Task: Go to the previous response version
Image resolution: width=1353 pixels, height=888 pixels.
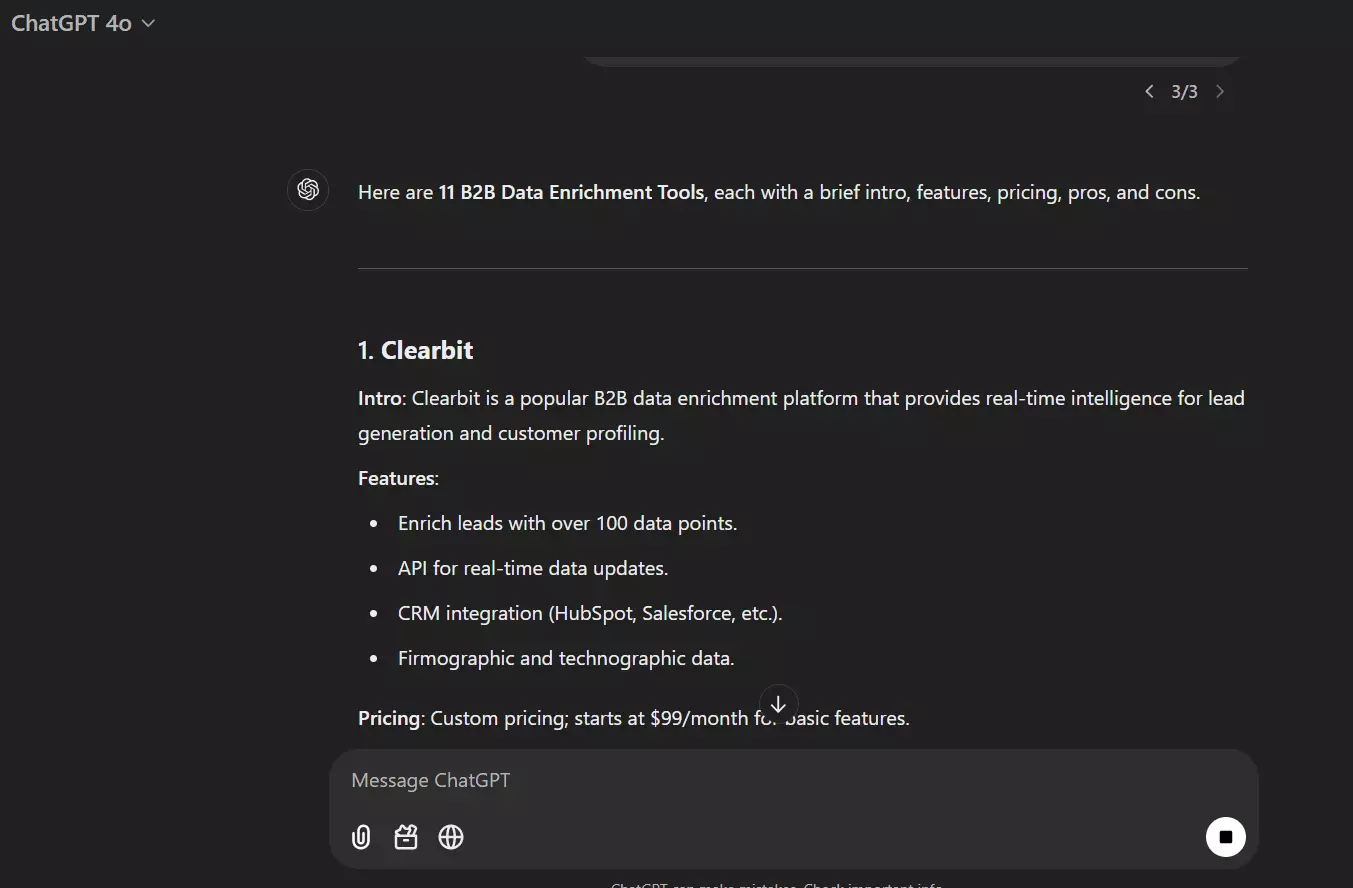Action: [x=1149, y=92]
